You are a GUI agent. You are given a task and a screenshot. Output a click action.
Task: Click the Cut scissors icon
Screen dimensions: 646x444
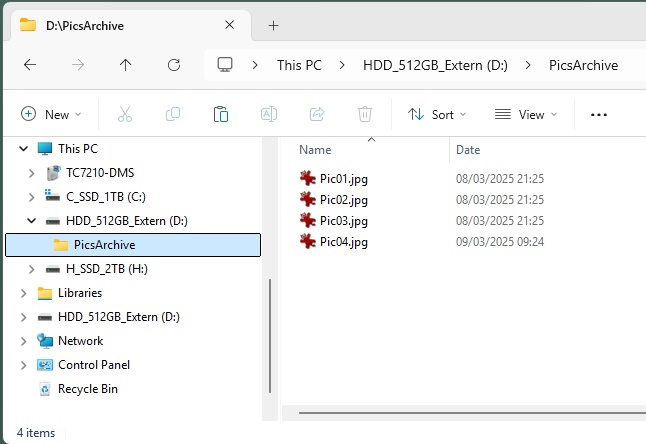125,114
